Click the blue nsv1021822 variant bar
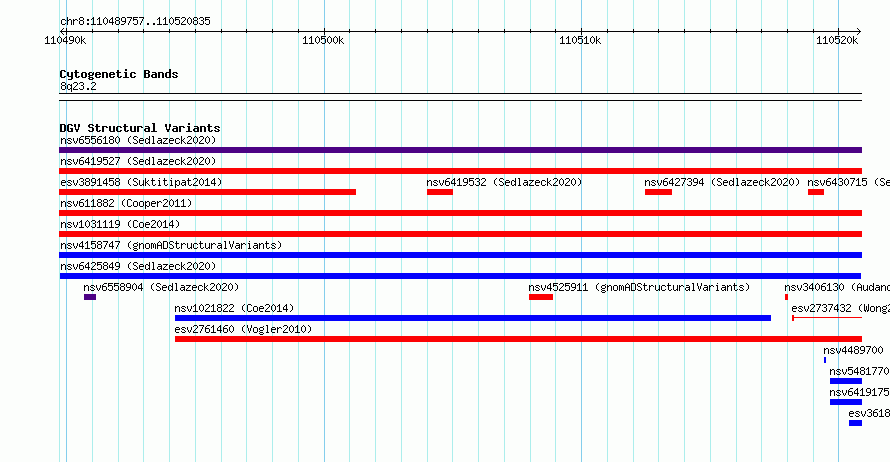Screen dimensions: 890x462 point(473,318)
